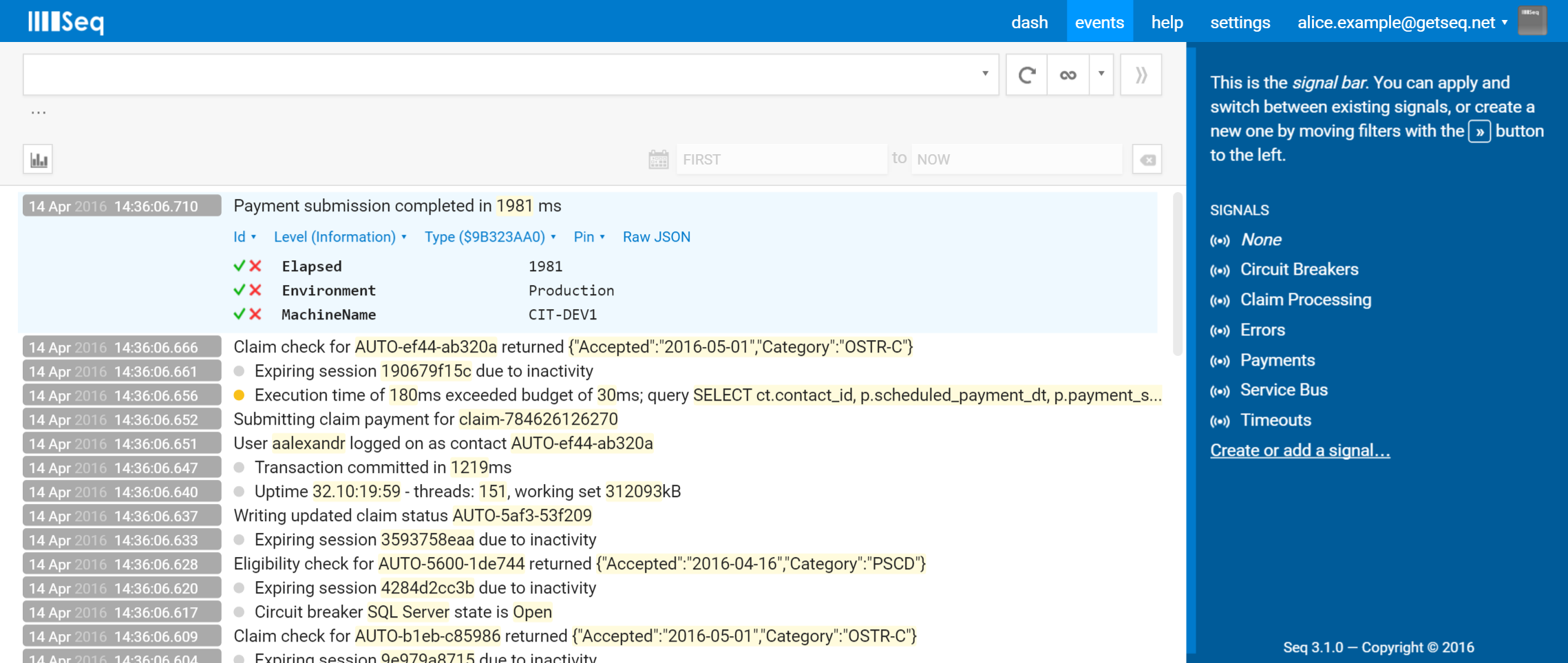Expand the User aalexandr logged on event
This screenshot has width=1568, height=663.
coord(443,443)
